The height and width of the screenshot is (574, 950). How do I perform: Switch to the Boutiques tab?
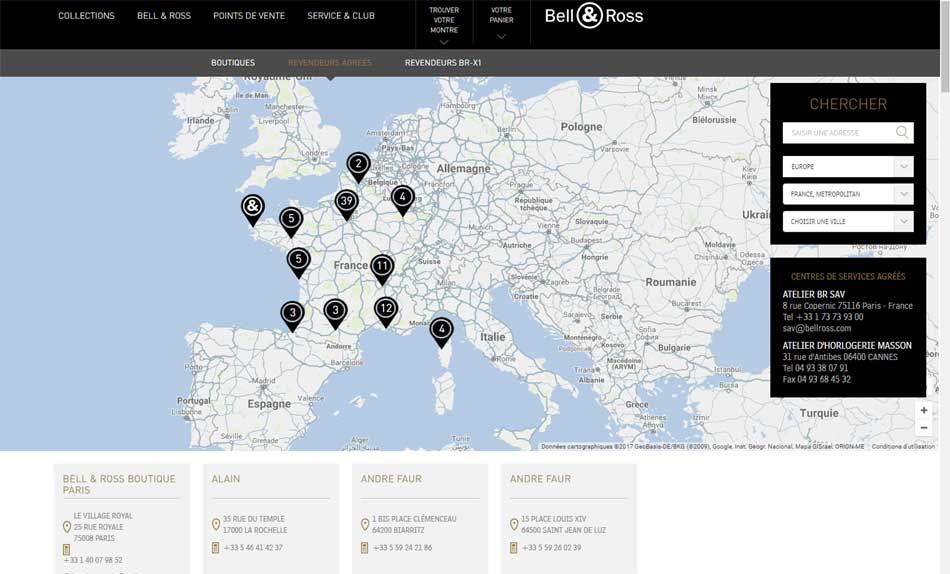coord(233,63)
